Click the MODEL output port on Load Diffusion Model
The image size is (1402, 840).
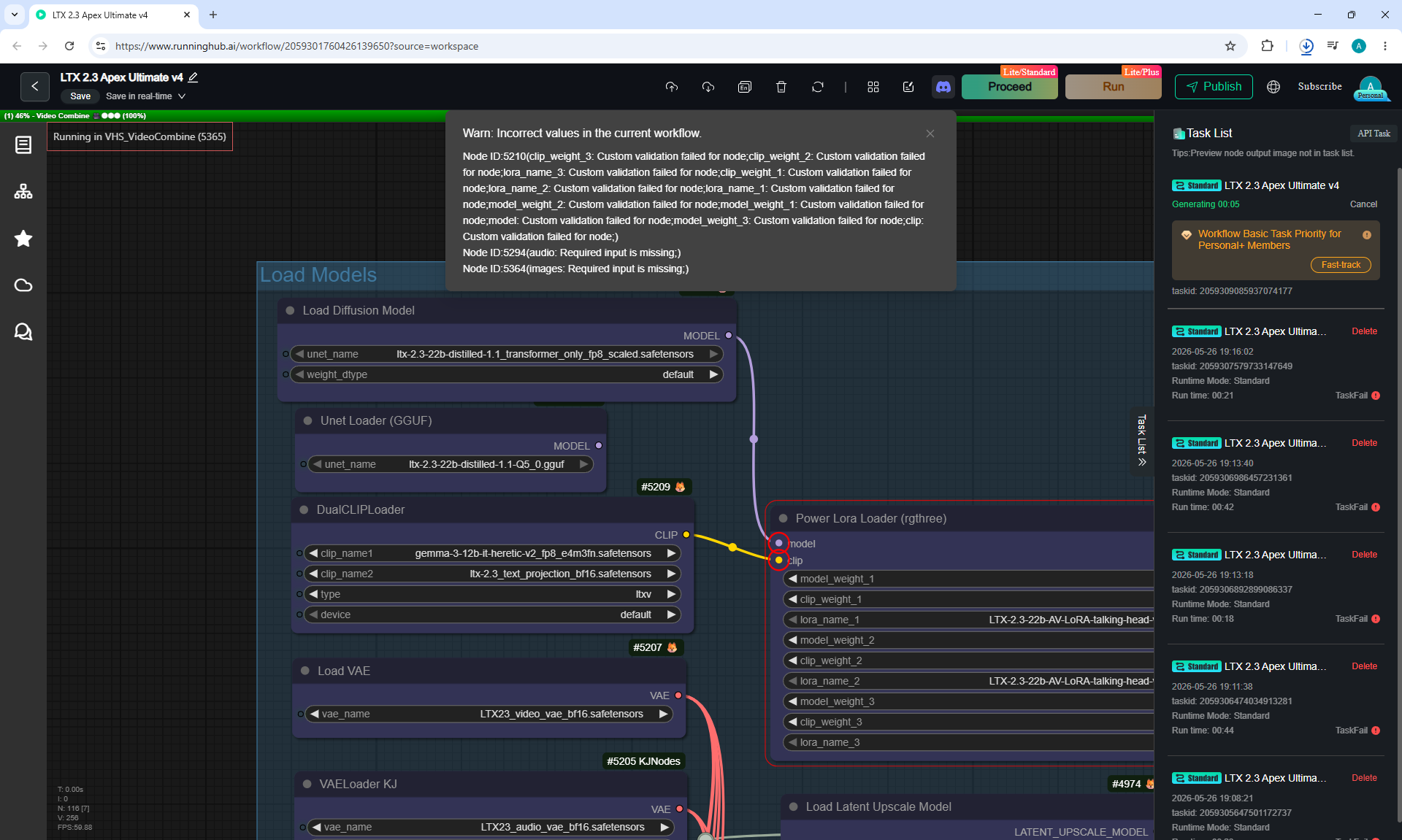pyautogui.click(x=729, y=336)
